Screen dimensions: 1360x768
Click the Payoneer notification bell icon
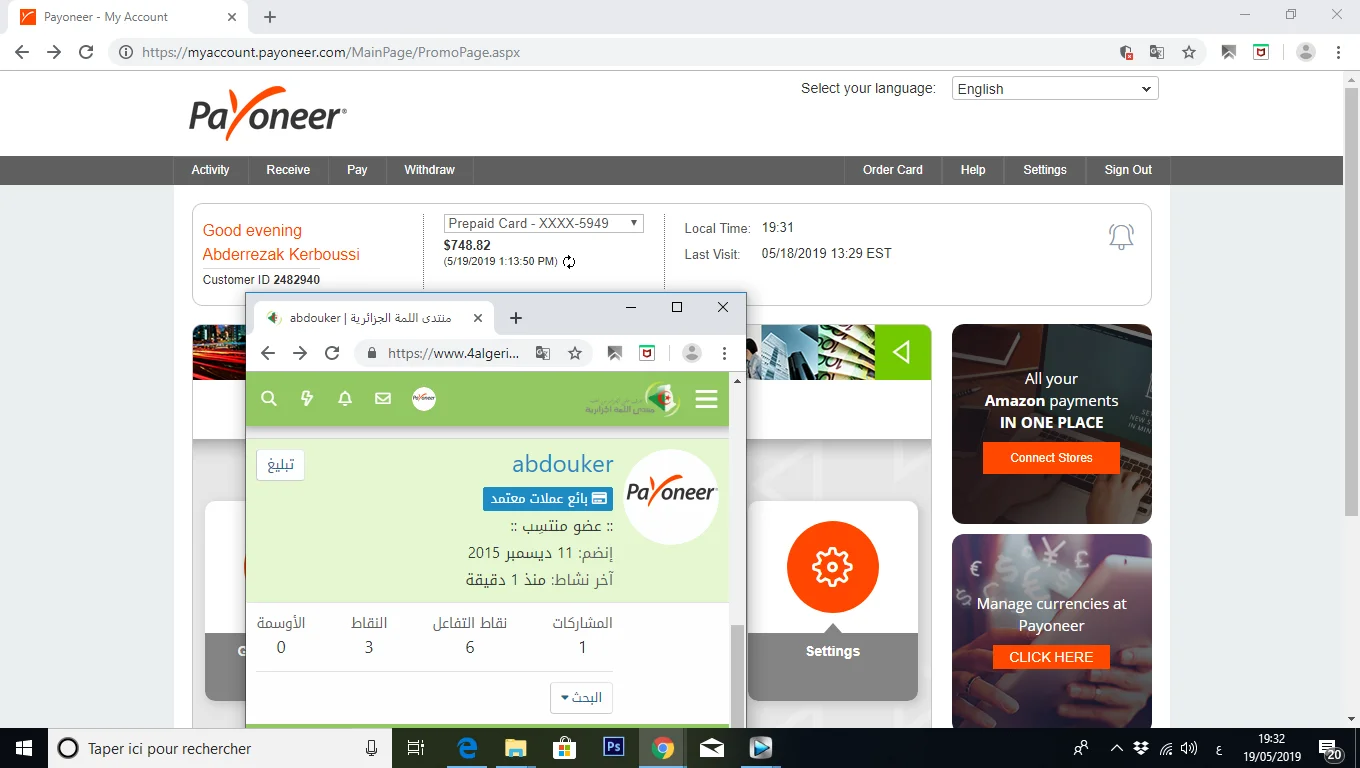click(1121, 237)
